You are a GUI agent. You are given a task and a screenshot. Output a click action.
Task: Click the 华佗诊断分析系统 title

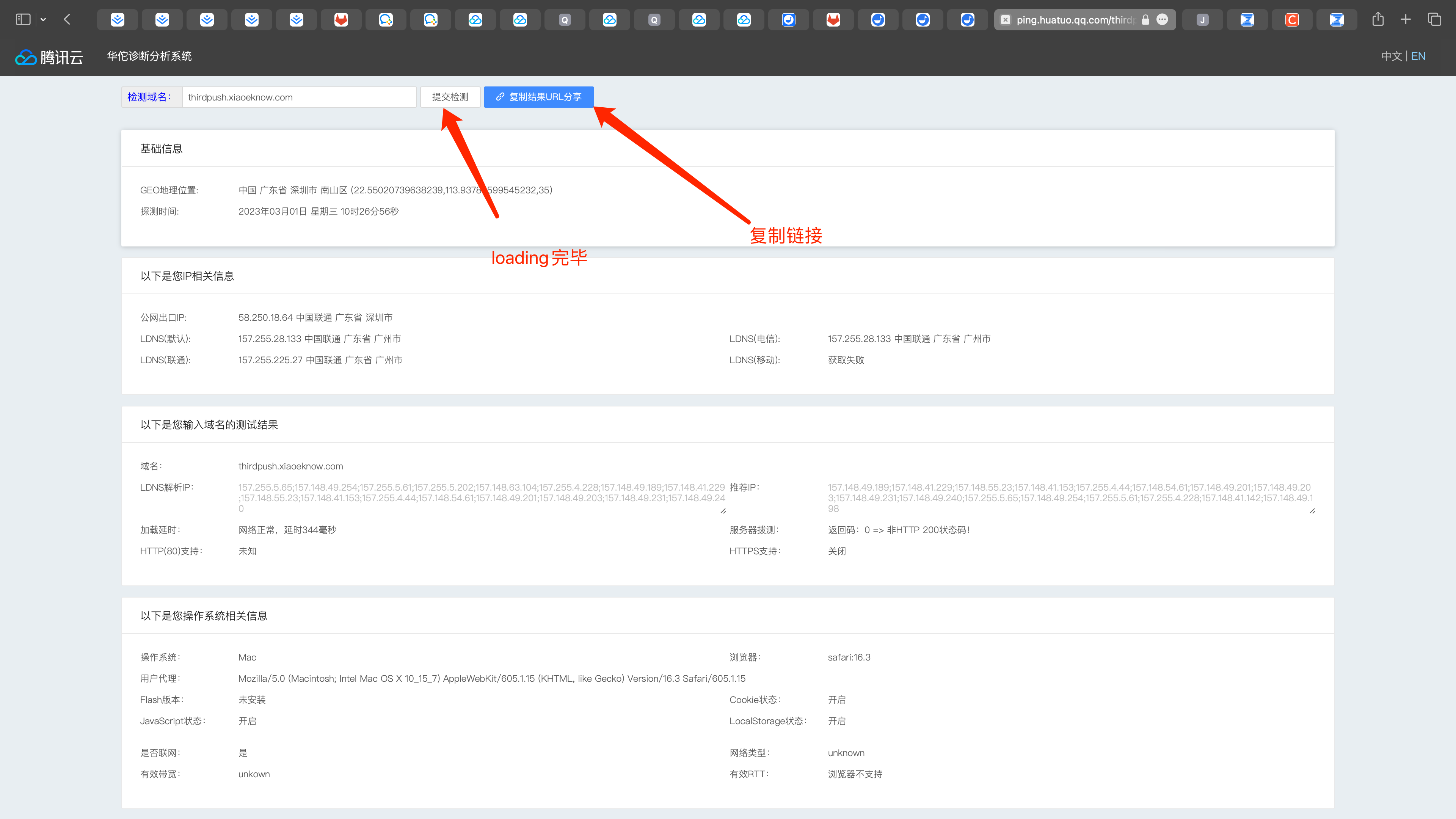149,56
